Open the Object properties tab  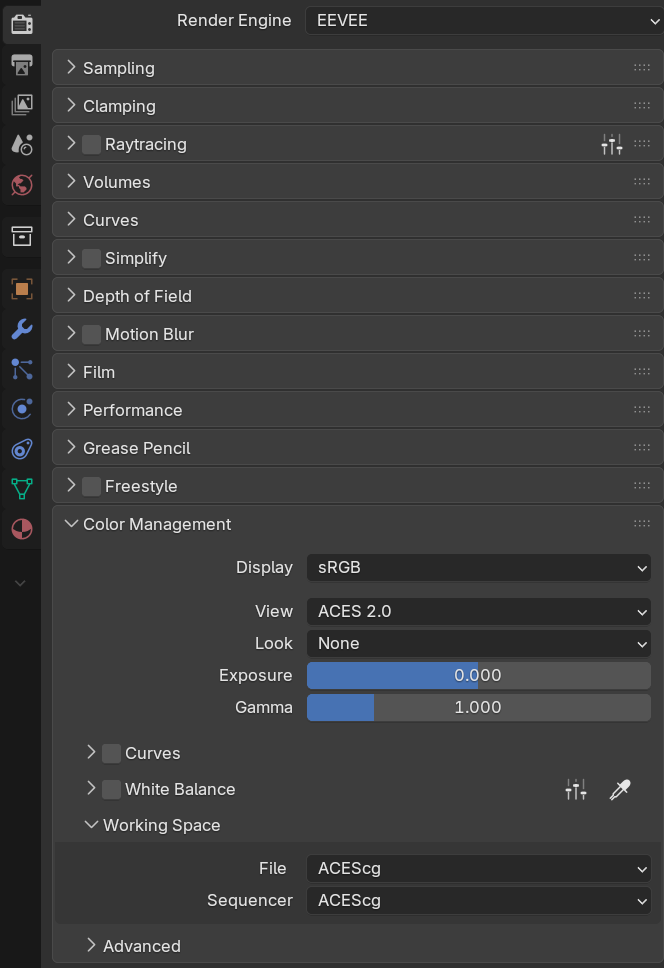pyautogui.click(x=21, y=289)
